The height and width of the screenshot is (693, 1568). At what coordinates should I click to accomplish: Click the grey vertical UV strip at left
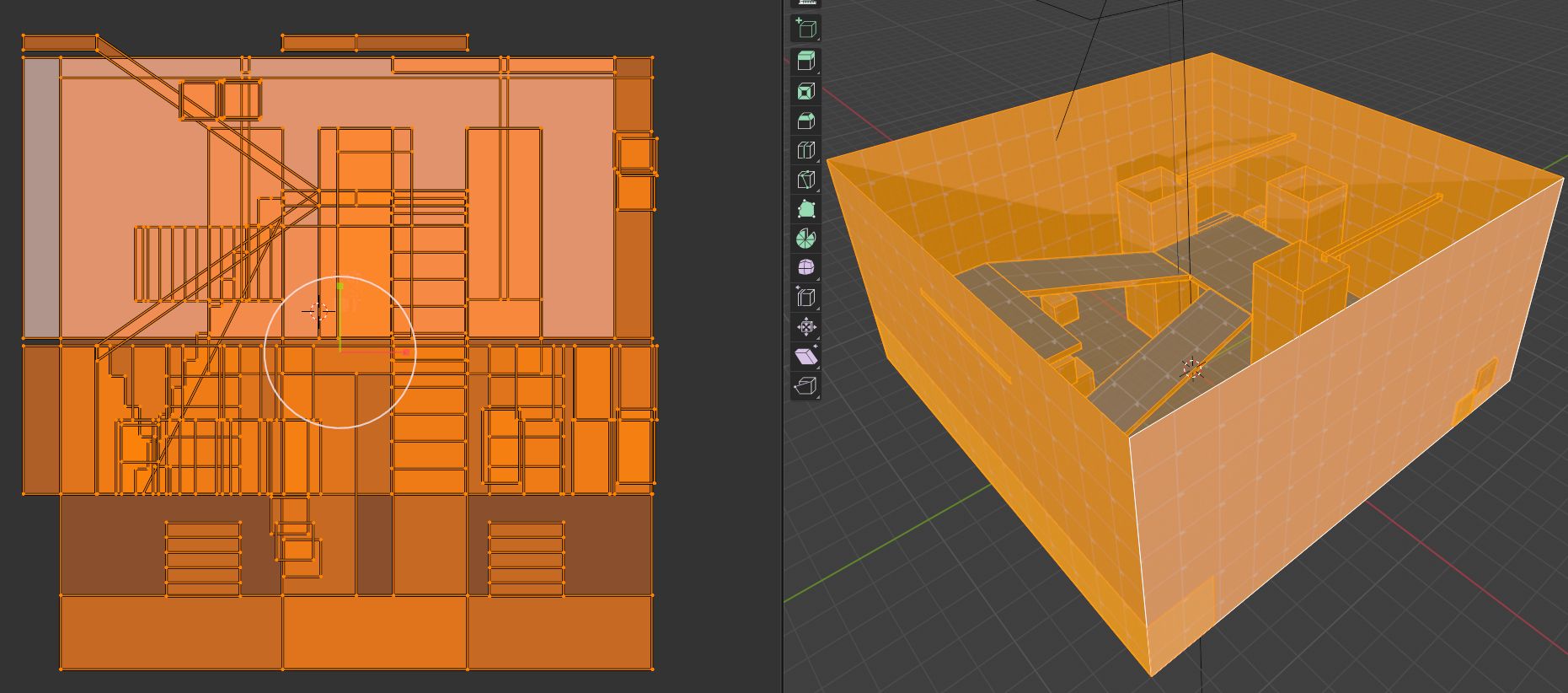point(40,197)
